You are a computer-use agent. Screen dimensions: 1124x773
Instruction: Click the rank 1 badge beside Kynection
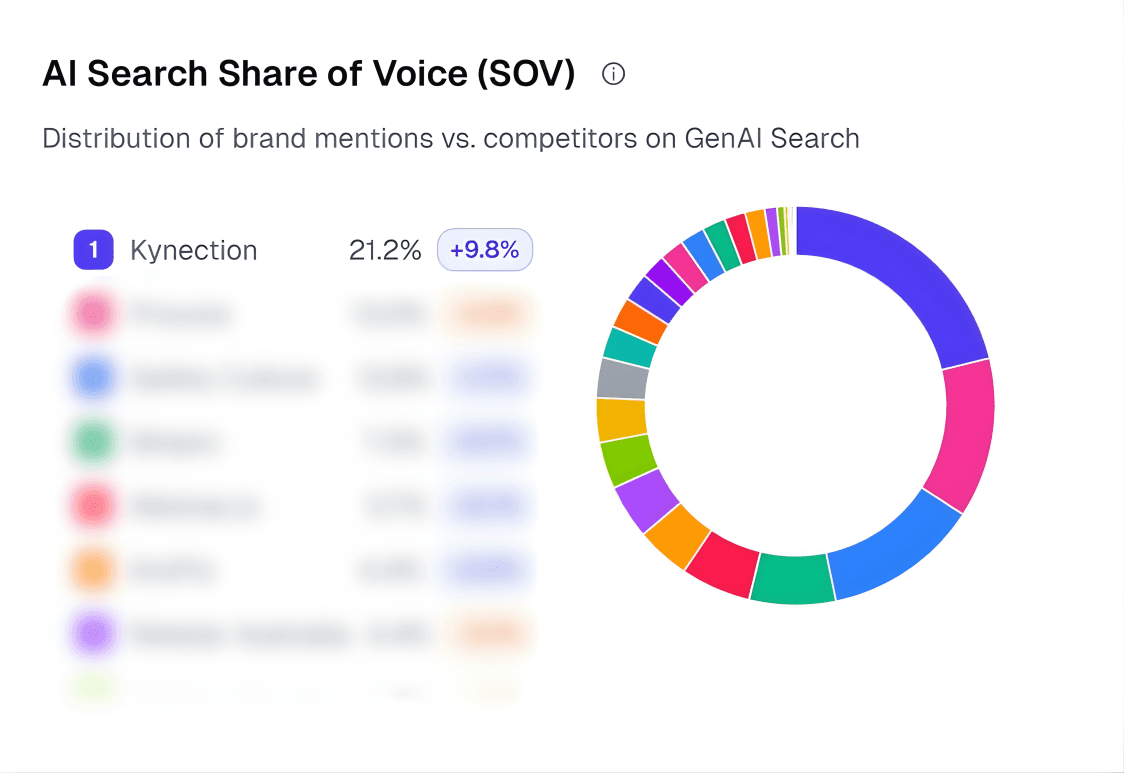click(x=93, y=249)
